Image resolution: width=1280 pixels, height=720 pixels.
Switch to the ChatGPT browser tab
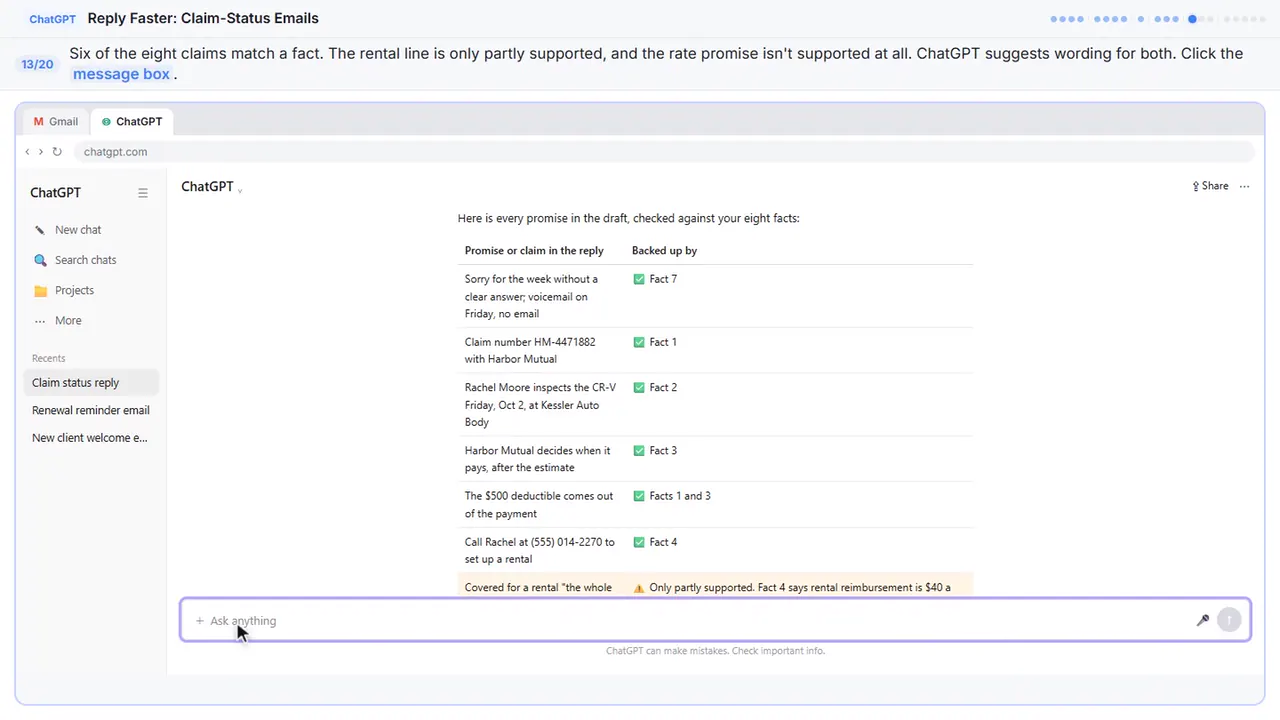pos(132,121)
